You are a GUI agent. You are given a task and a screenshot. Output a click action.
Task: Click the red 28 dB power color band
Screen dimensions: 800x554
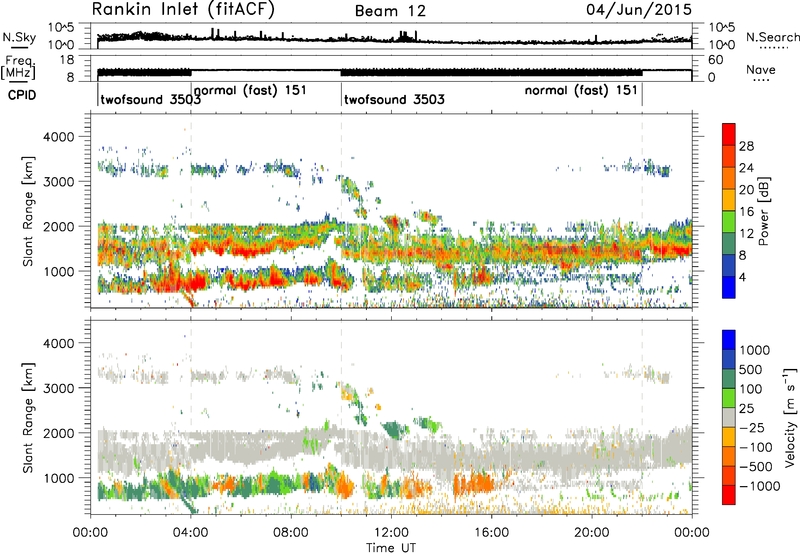click(x=729, y=134)
